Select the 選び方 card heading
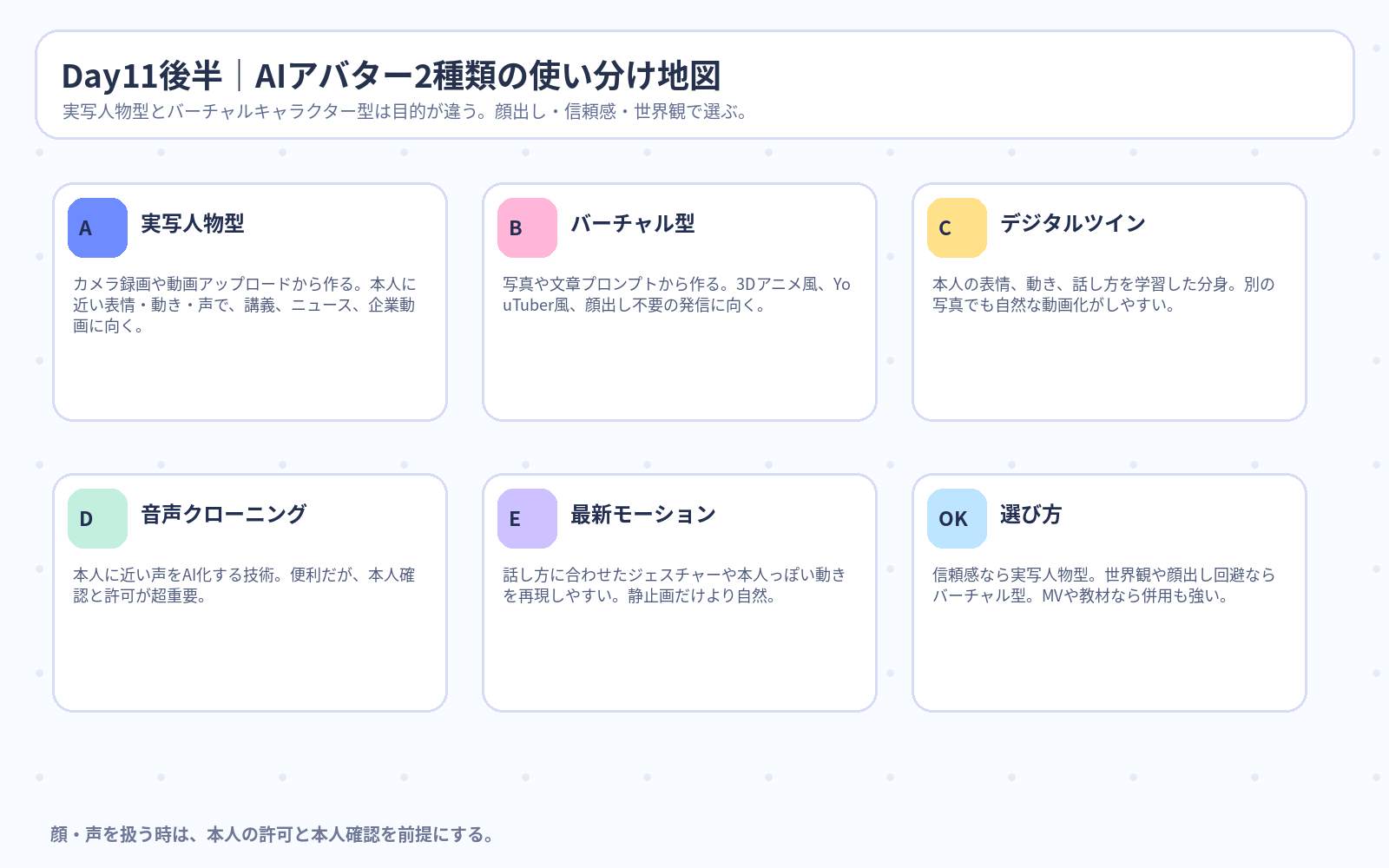 (1030, 515)
